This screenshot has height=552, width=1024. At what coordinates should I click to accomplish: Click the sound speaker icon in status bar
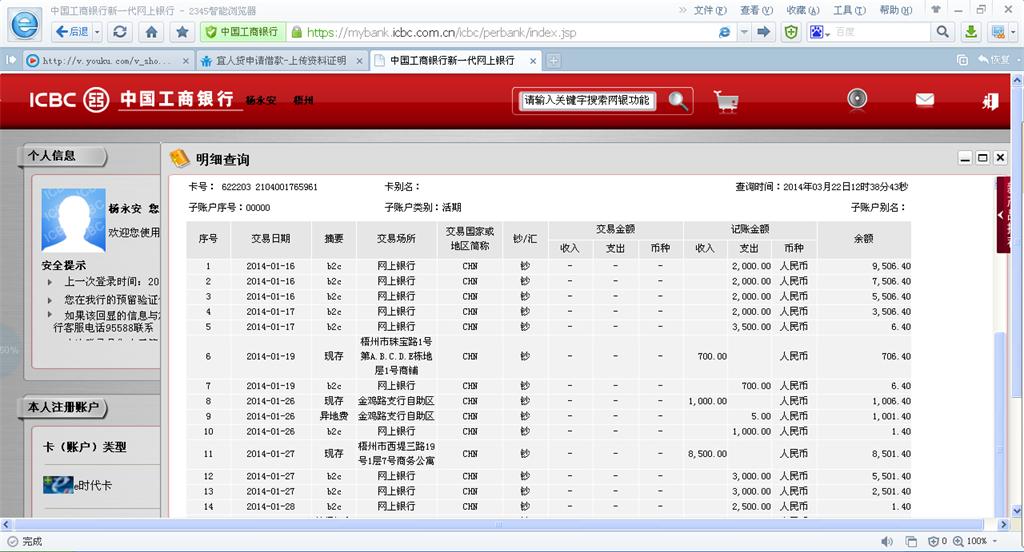click(886, 541)
